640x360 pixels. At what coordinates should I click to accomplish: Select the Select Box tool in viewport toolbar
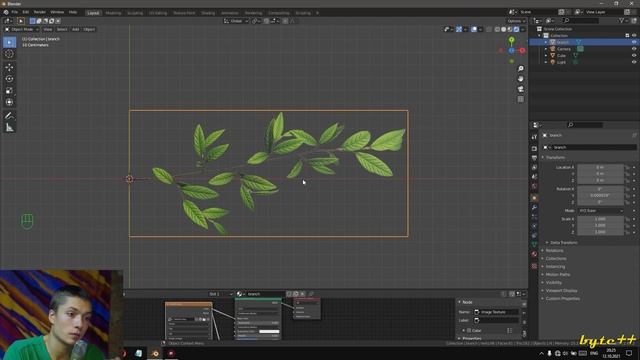coord(9,42)
